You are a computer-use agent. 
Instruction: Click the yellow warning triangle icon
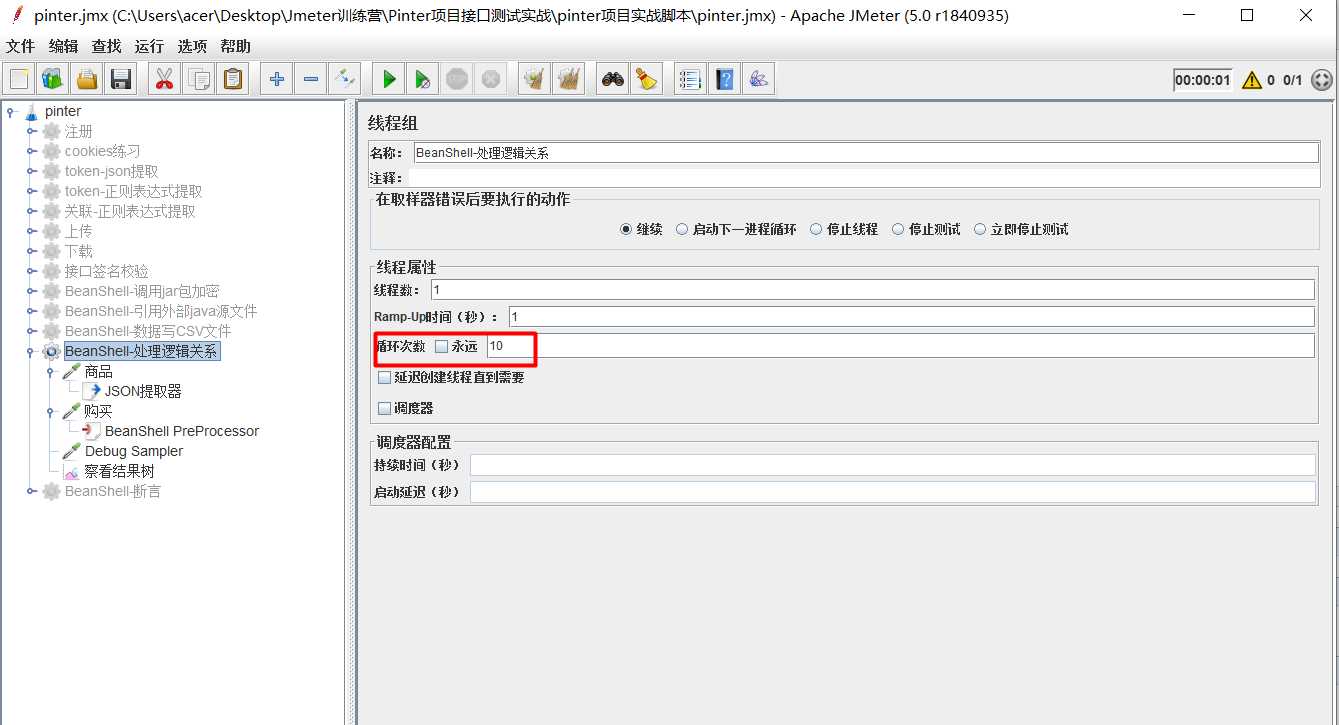click(x=1251, y=80)
